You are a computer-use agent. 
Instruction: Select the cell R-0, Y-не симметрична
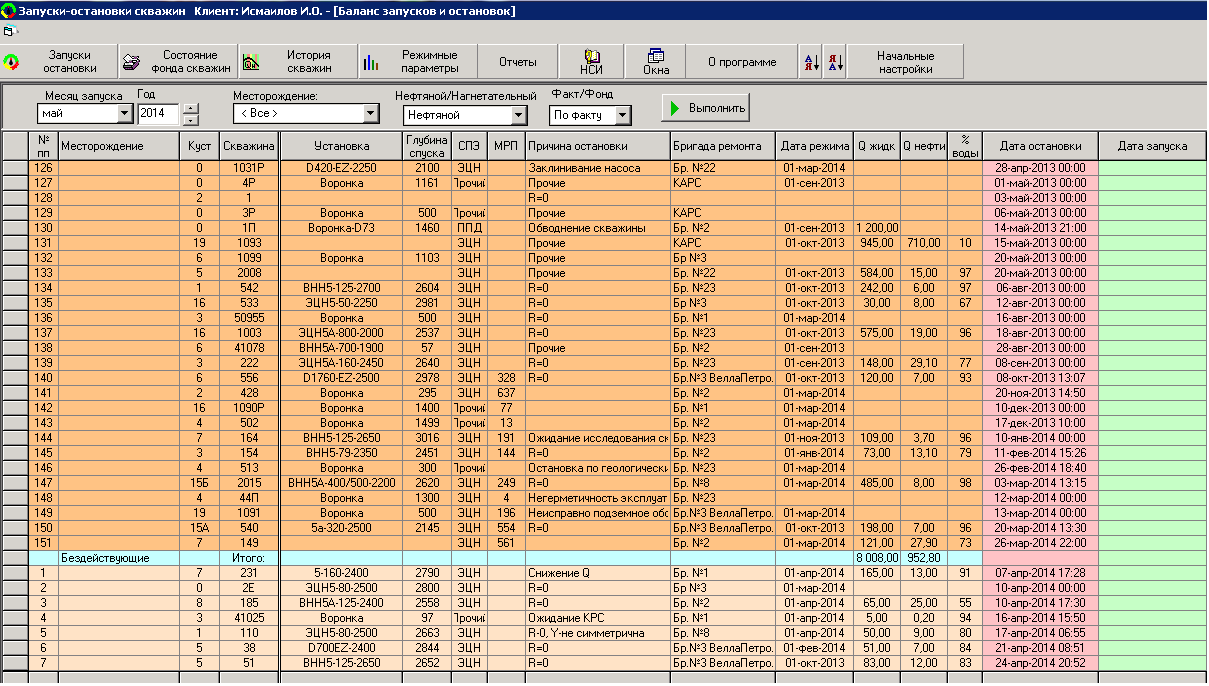pos(598,633)
